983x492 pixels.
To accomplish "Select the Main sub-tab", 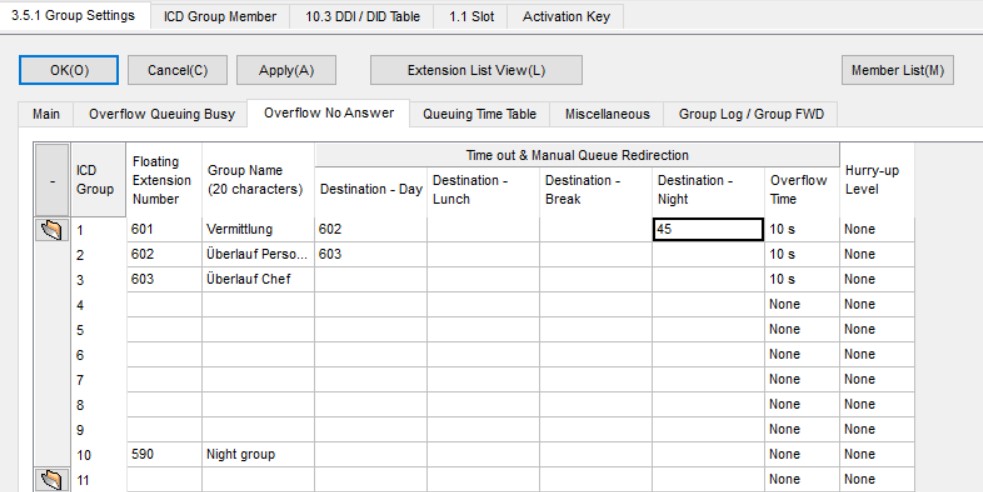I will [46, 114].
